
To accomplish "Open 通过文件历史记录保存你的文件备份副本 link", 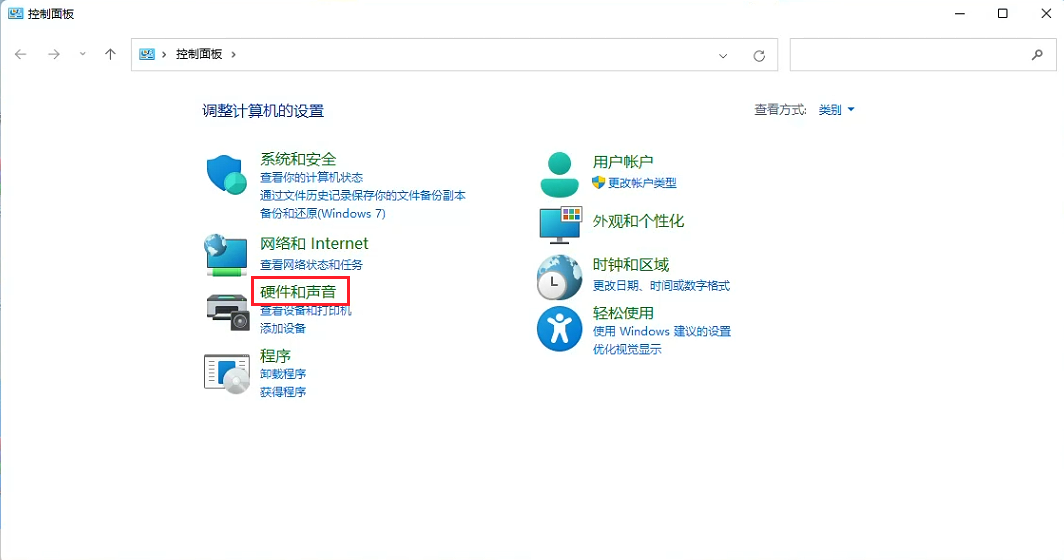I will coord(363,195).
